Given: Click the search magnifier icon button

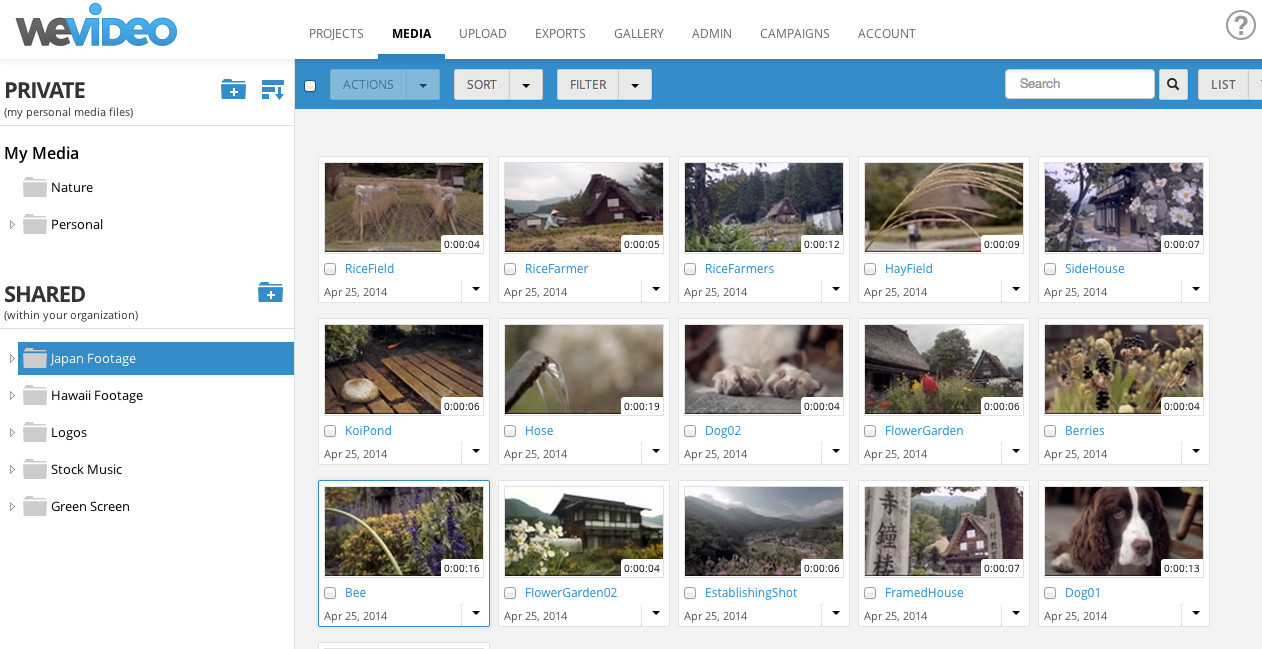Looking at the screenshot, I should coord(1172,85).
